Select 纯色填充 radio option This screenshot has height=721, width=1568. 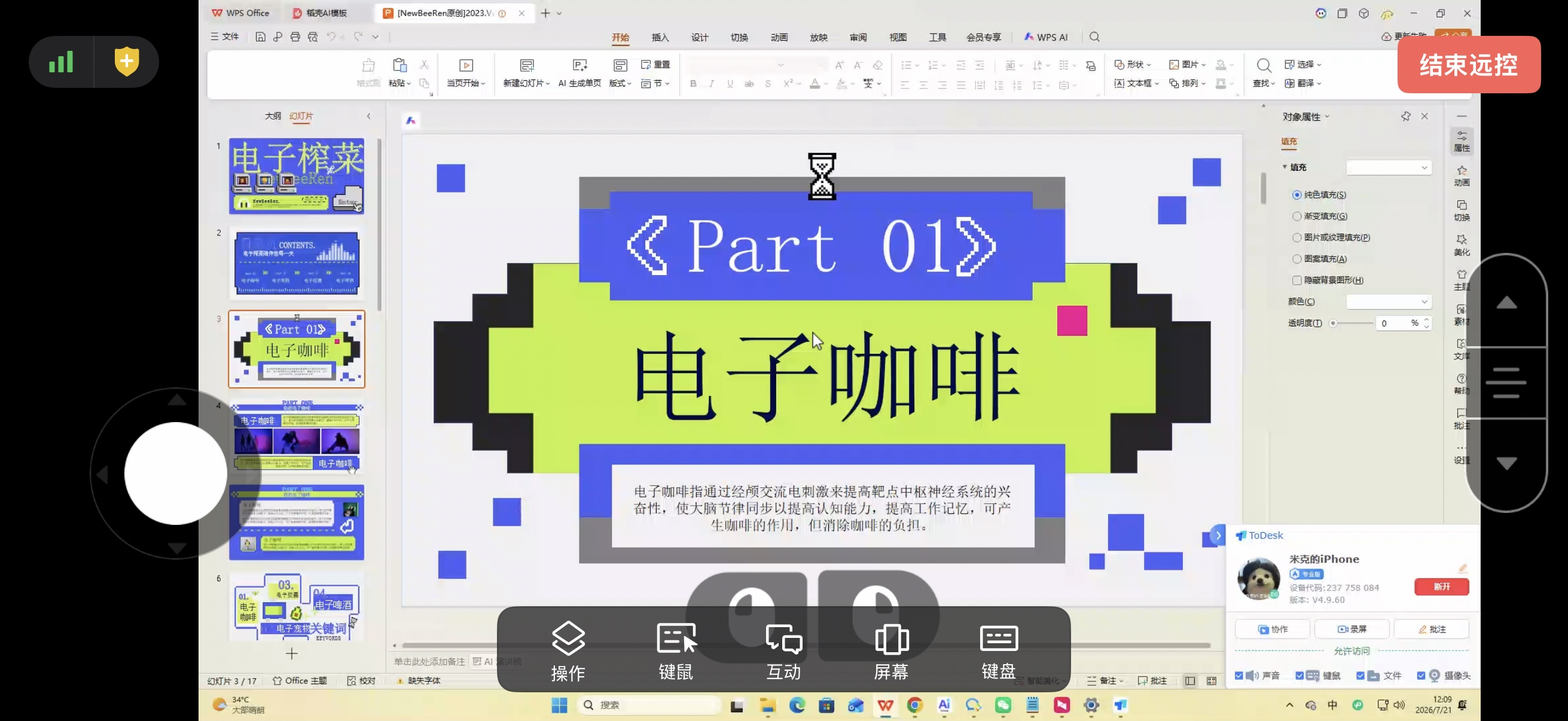1297,195
